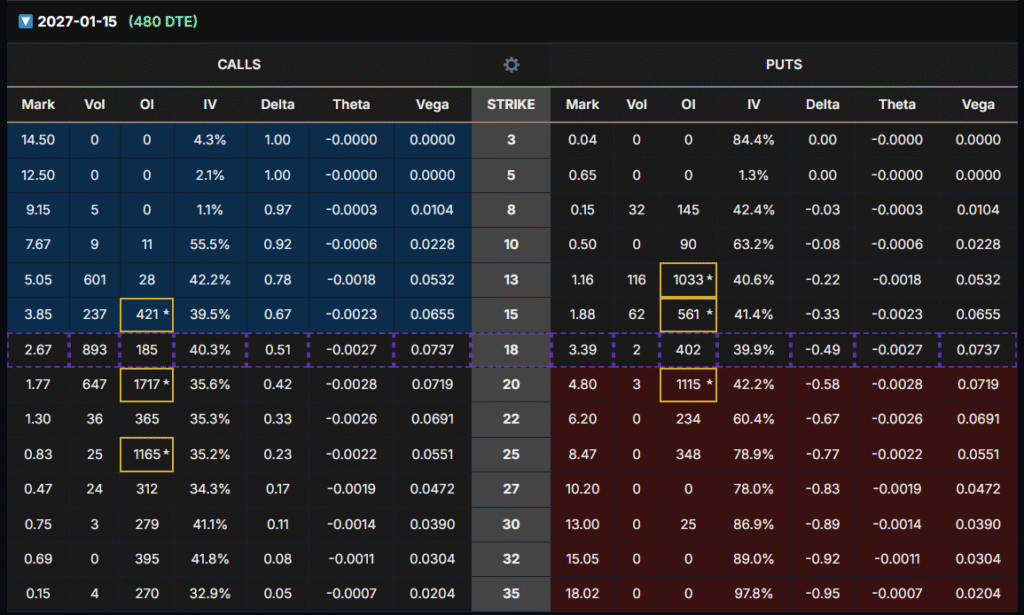
Task: Click the 480 DTE label
Action: 164,21
